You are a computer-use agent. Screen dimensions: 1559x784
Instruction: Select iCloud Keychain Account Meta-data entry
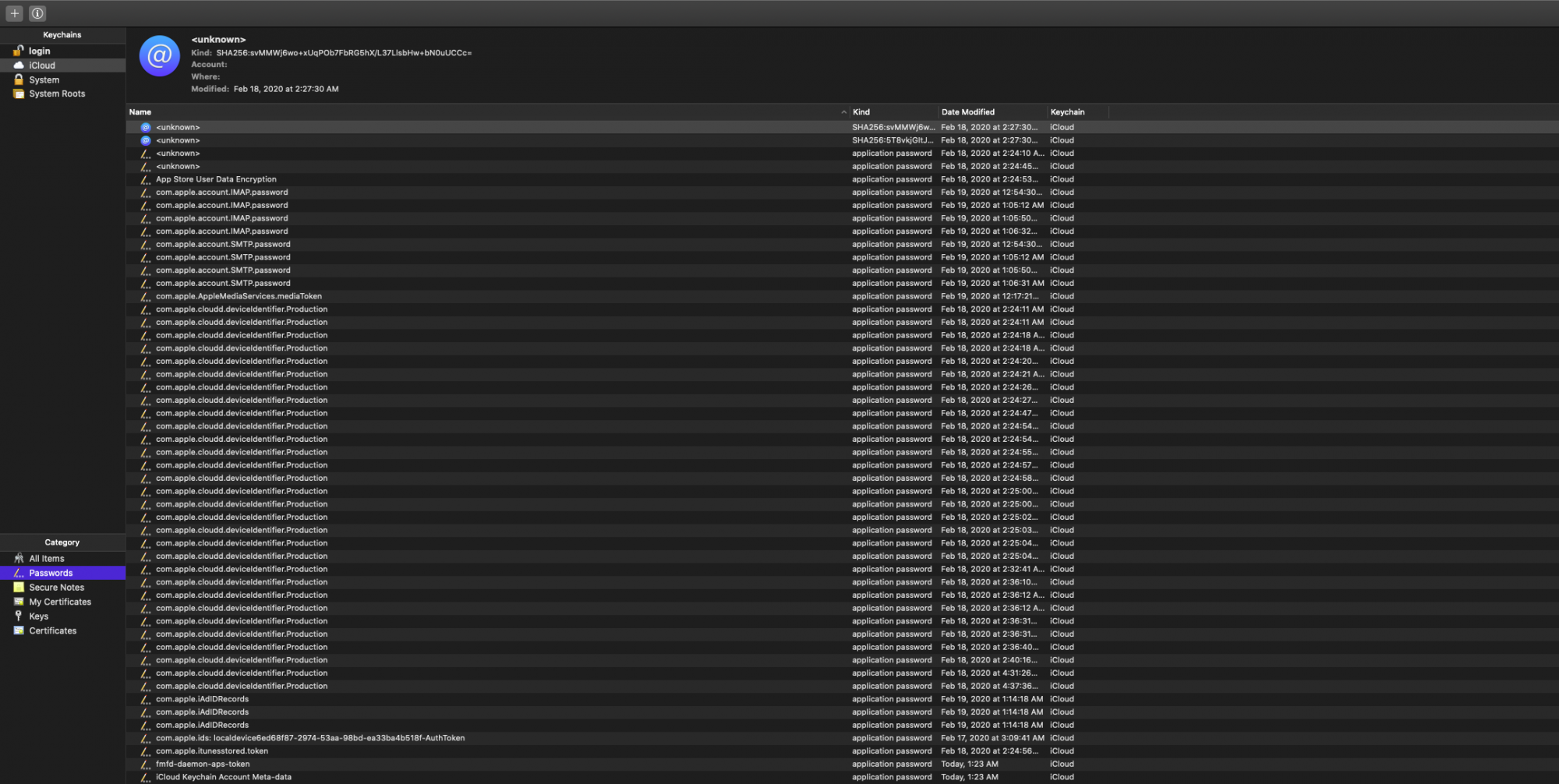(842, 777)
